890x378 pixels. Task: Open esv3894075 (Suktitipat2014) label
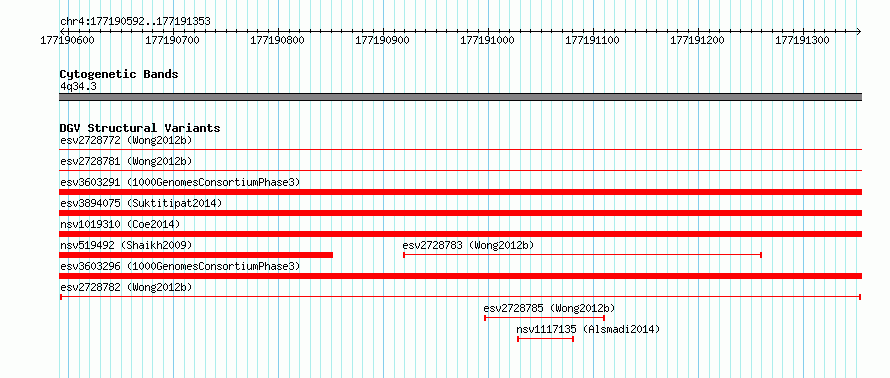[x=141, y=203]
